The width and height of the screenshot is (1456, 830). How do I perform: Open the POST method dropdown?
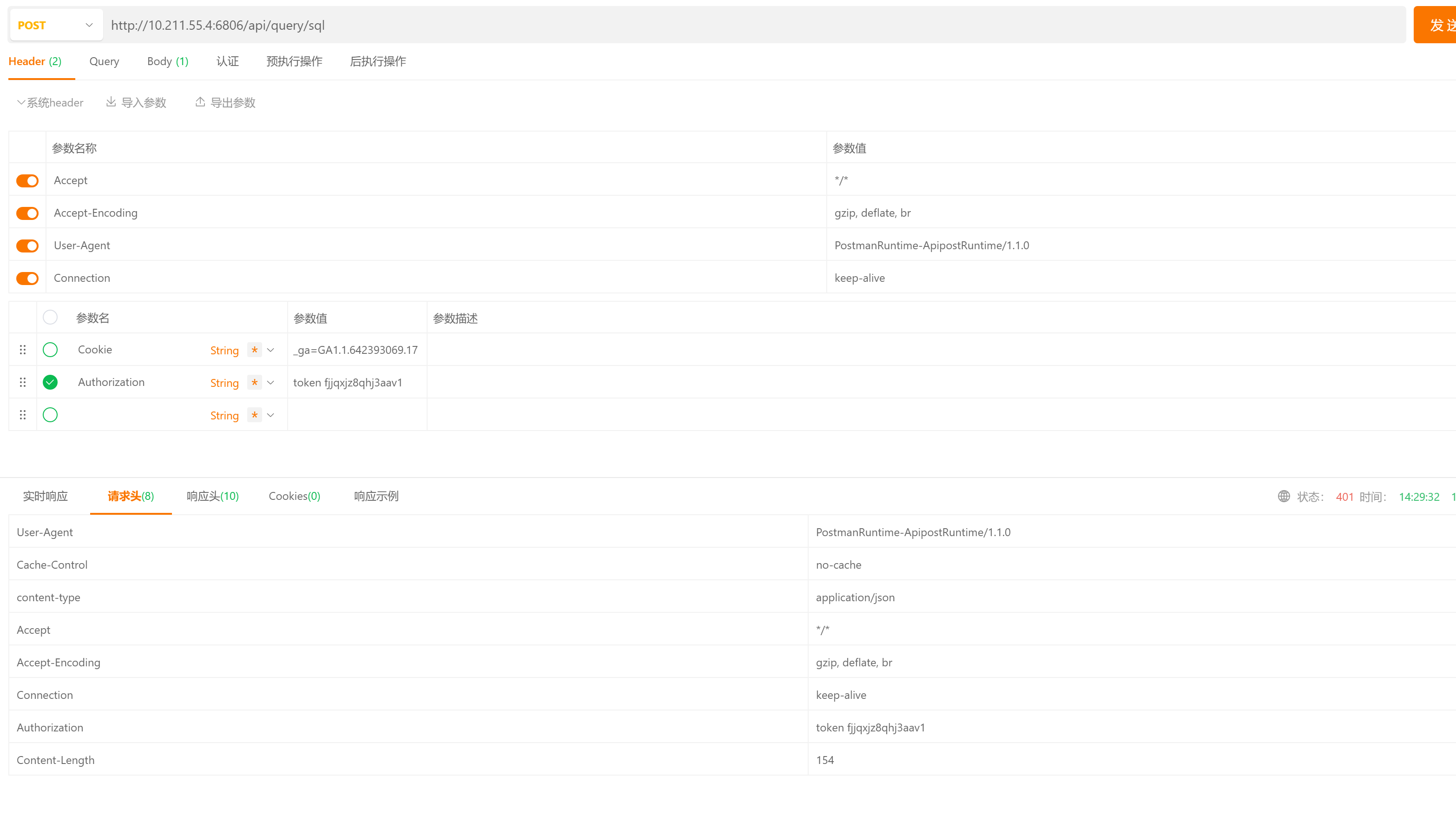(x=56, y=25)
